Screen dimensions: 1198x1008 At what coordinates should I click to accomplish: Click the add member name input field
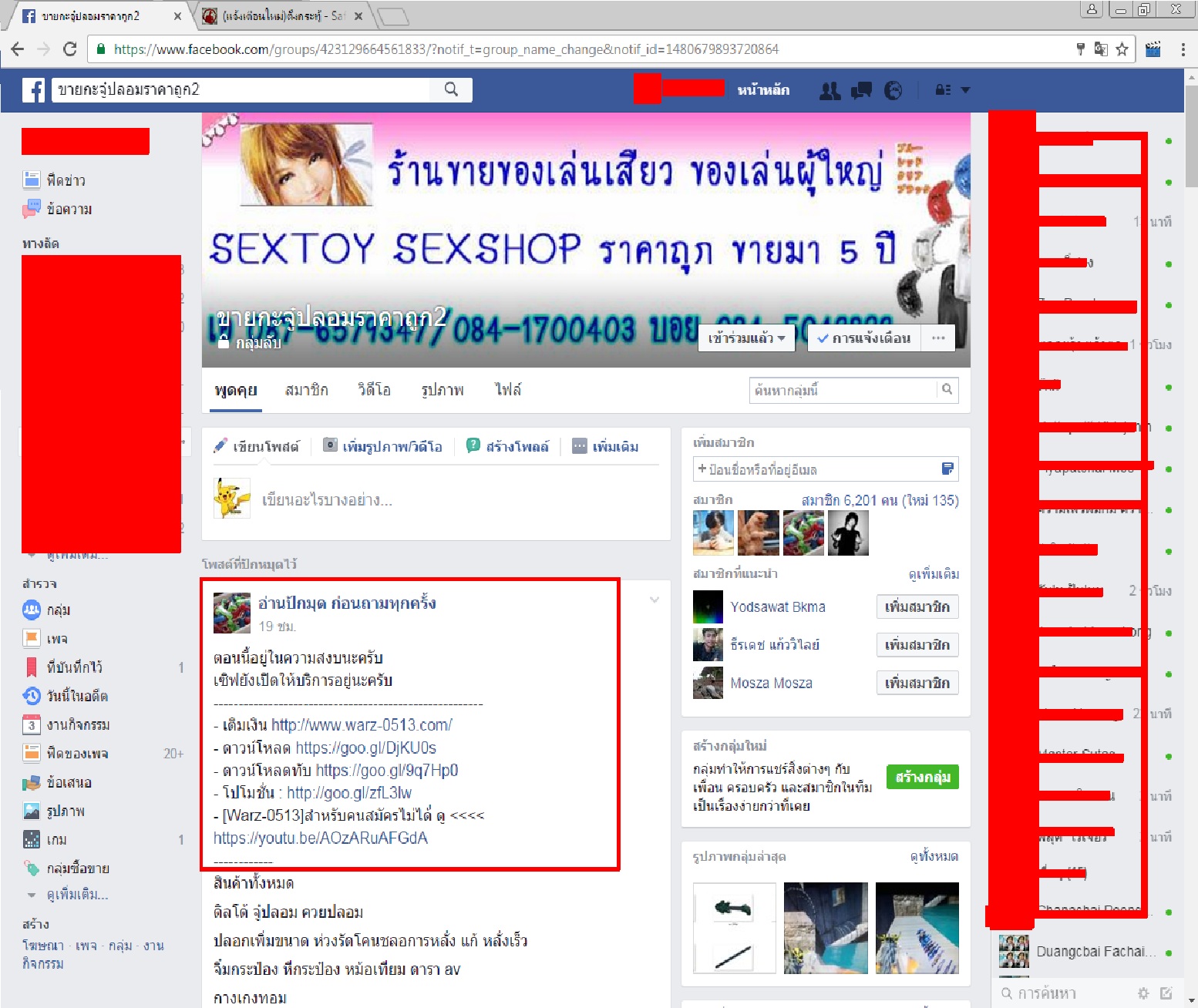pos(817,469)
